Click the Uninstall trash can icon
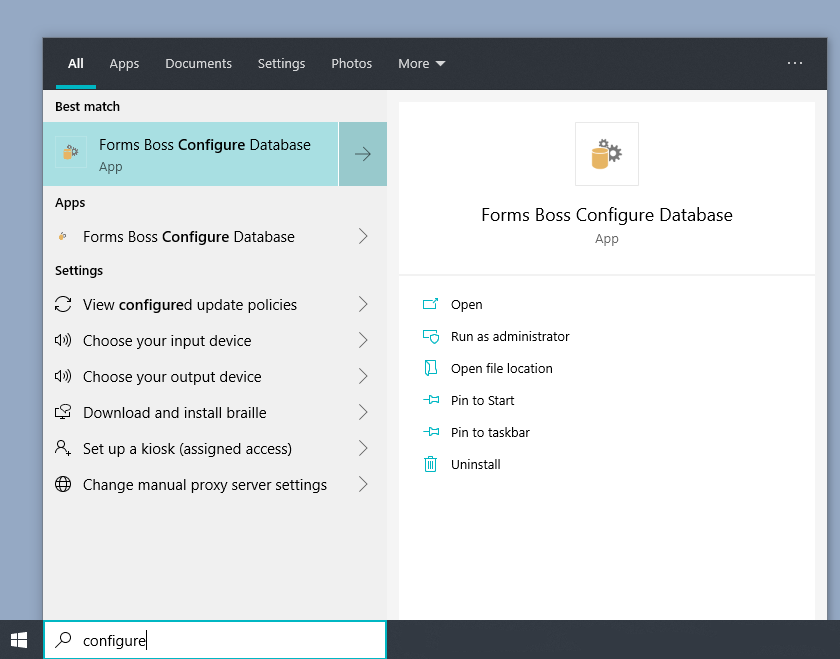840x659 pixels. click(x=431, y=464)
